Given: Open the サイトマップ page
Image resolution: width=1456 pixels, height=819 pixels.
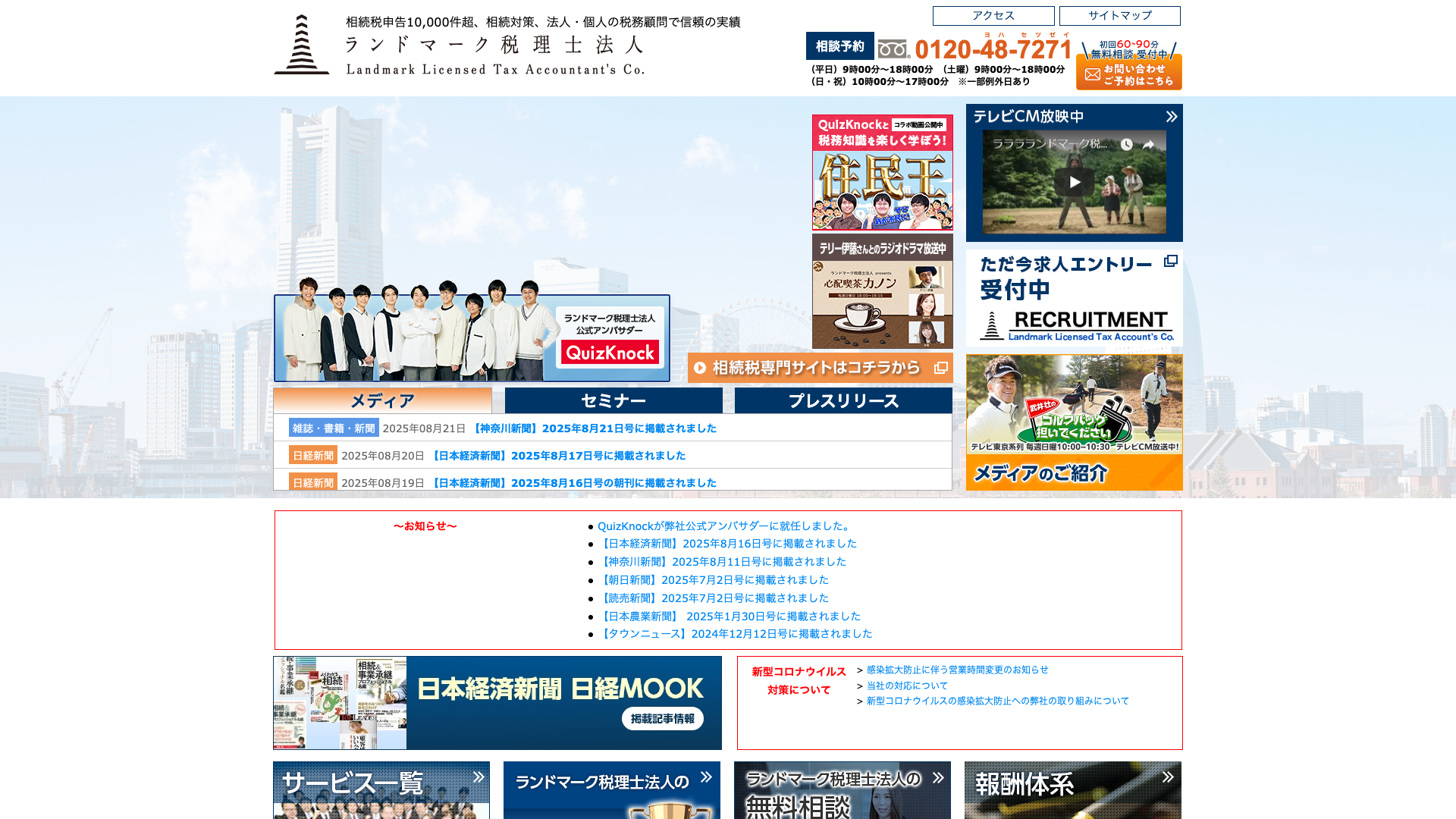Looking at the screenshot, I should click(1119, 16).
